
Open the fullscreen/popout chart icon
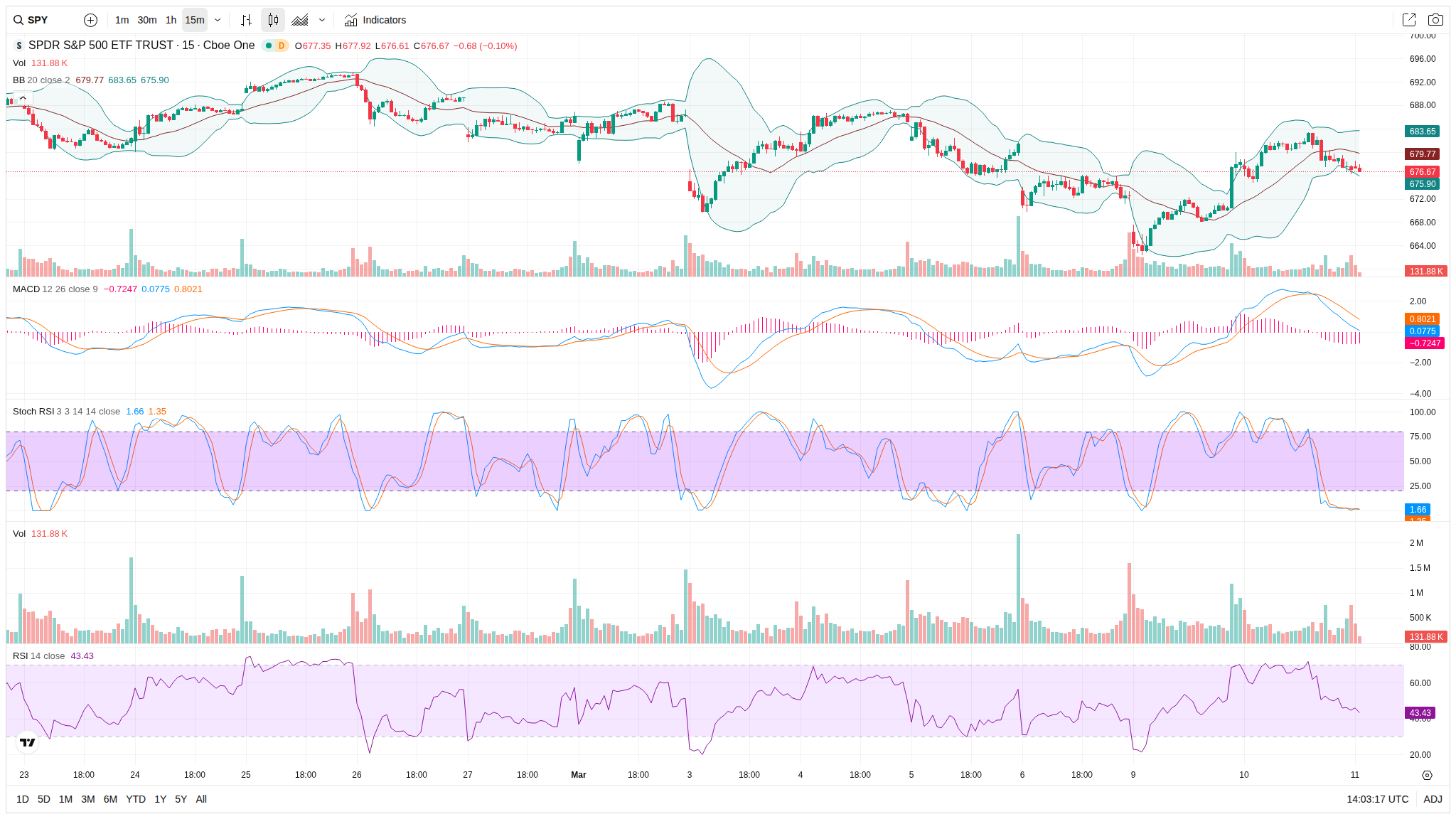(1408, 20)
